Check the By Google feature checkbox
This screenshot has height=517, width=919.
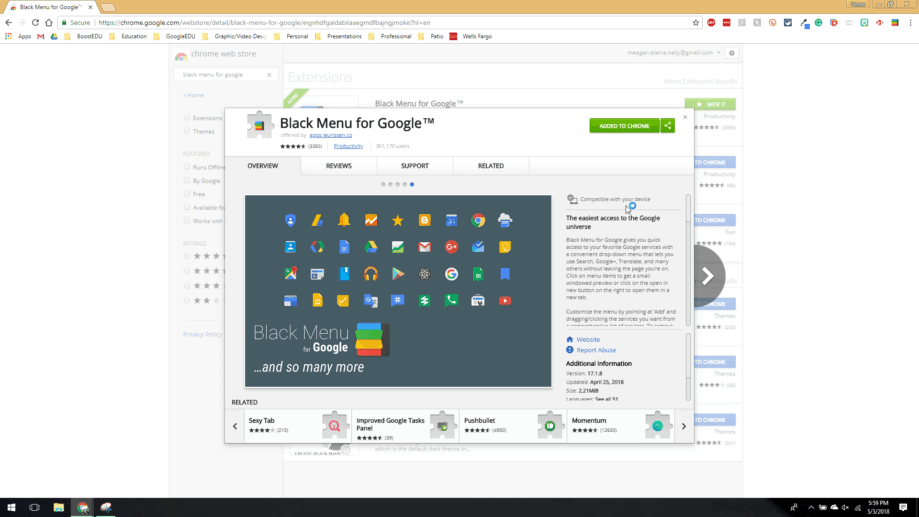187,180
